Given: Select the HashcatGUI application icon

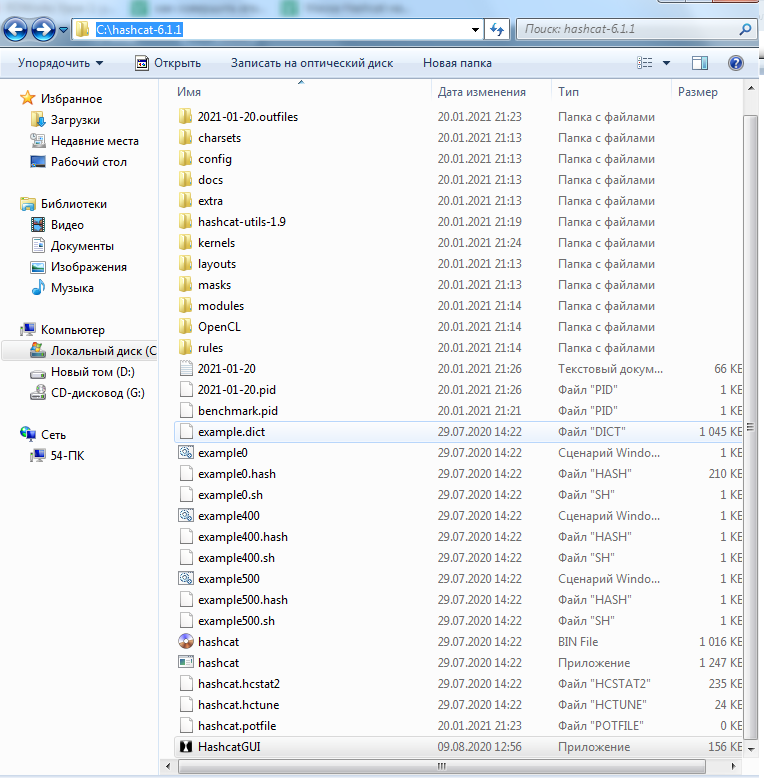Looking at the screenshot, I should (185, 747).
